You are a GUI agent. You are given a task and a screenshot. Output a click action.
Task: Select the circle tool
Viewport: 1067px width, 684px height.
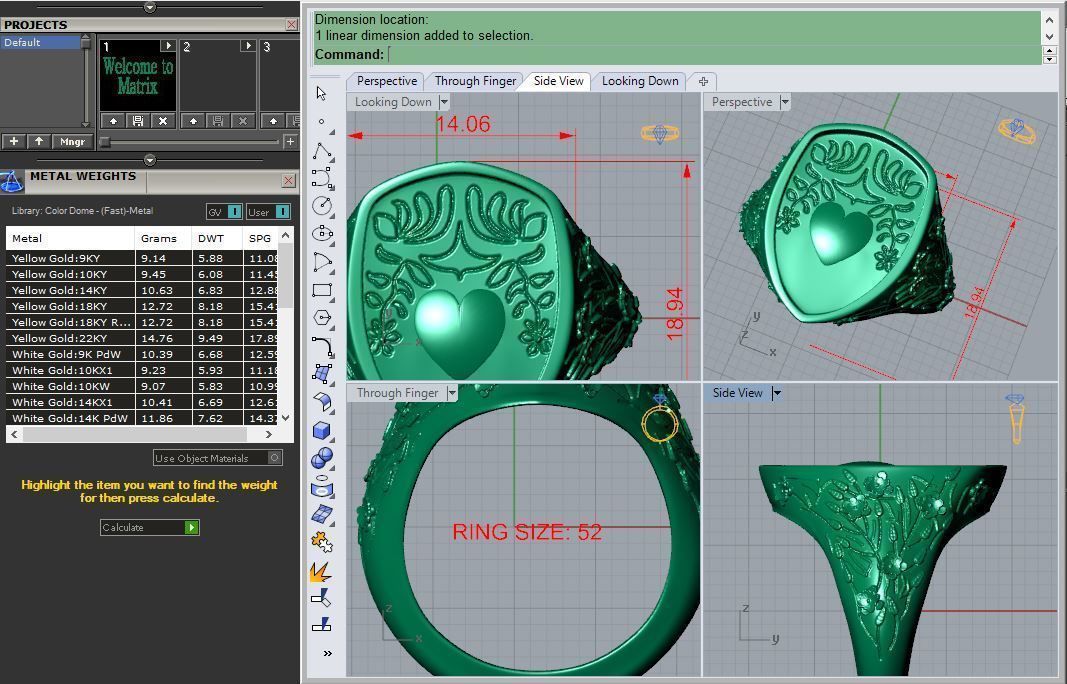click(322, 206)
